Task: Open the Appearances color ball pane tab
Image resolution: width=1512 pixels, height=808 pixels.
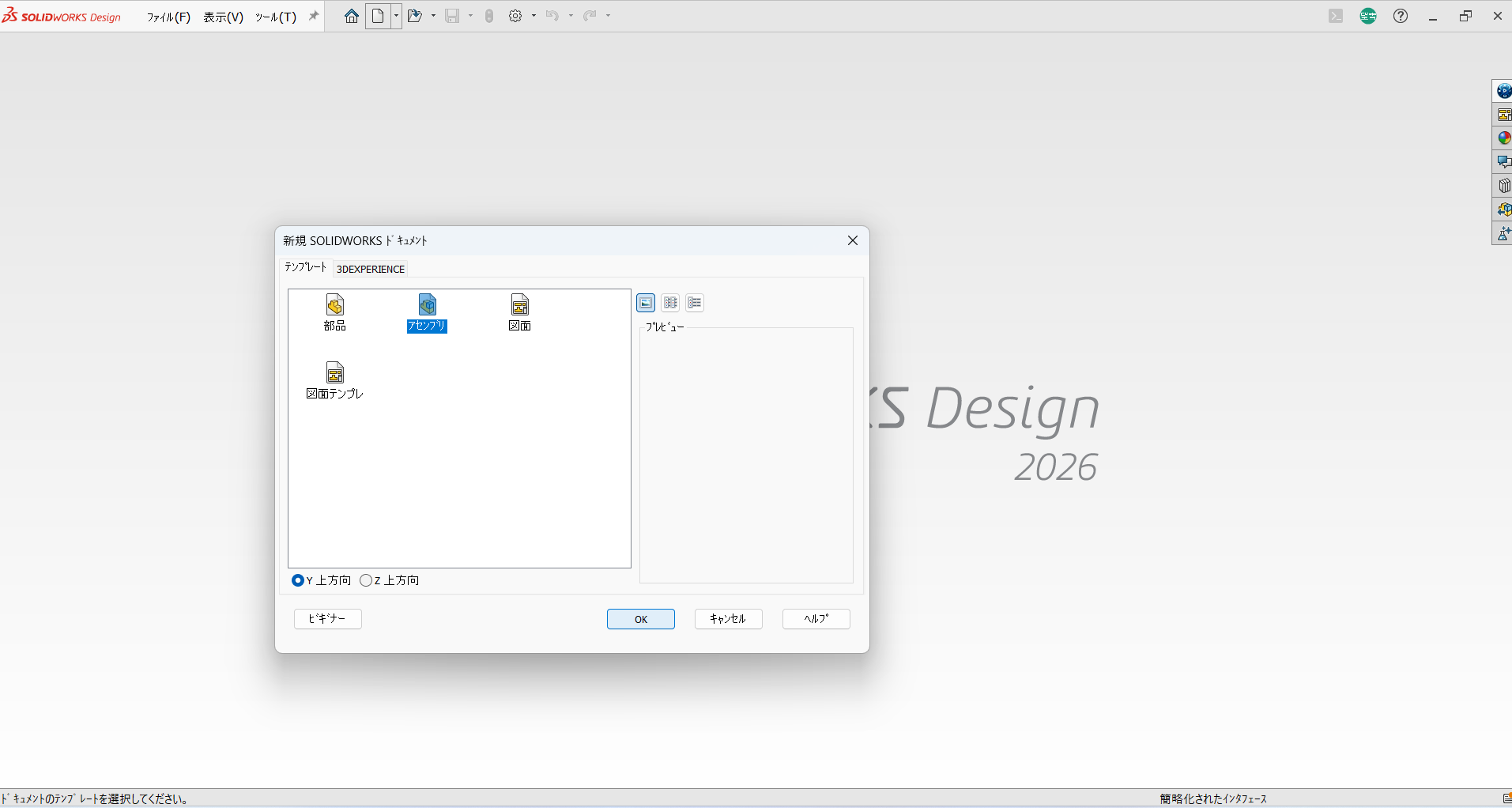Action: point(1503,138)
